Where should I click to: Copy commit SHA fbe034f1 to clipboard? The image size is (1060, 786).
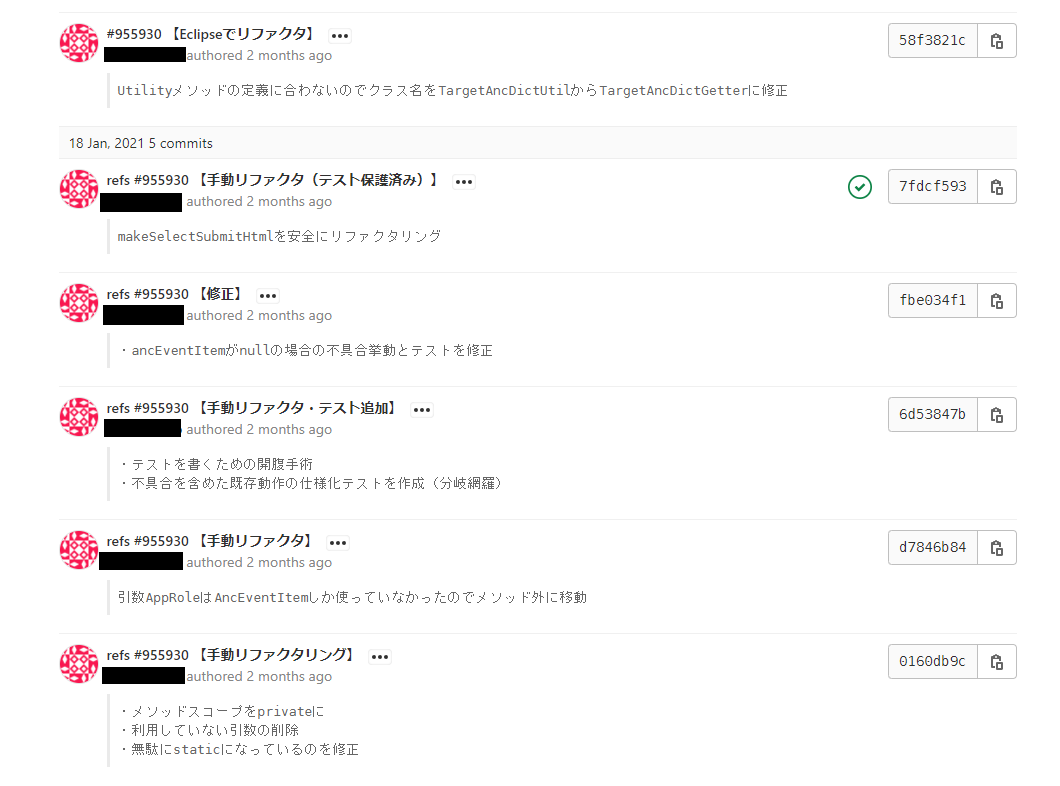996,301
